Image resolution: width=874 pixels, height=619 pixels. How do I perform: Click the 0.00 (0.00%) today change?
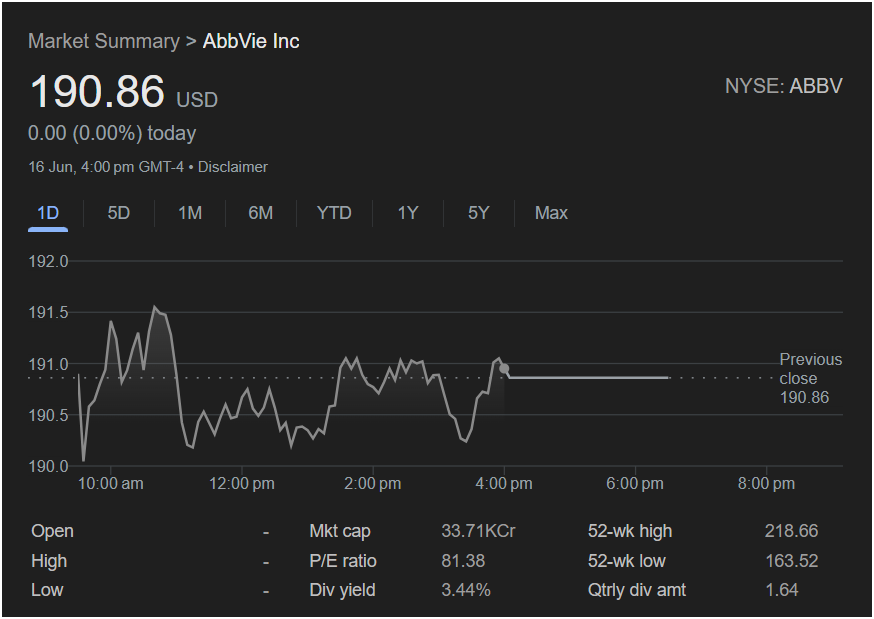point(112,133)
